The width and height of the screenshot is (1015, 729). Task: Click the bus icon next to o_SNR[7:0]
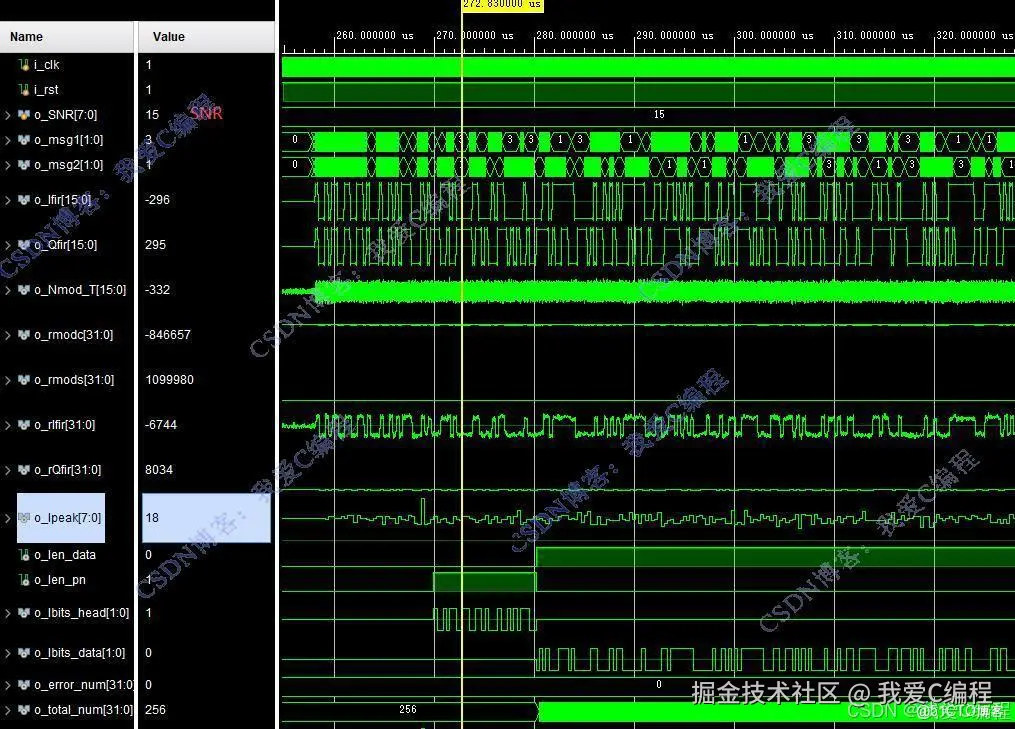click(x=24, y=114)
